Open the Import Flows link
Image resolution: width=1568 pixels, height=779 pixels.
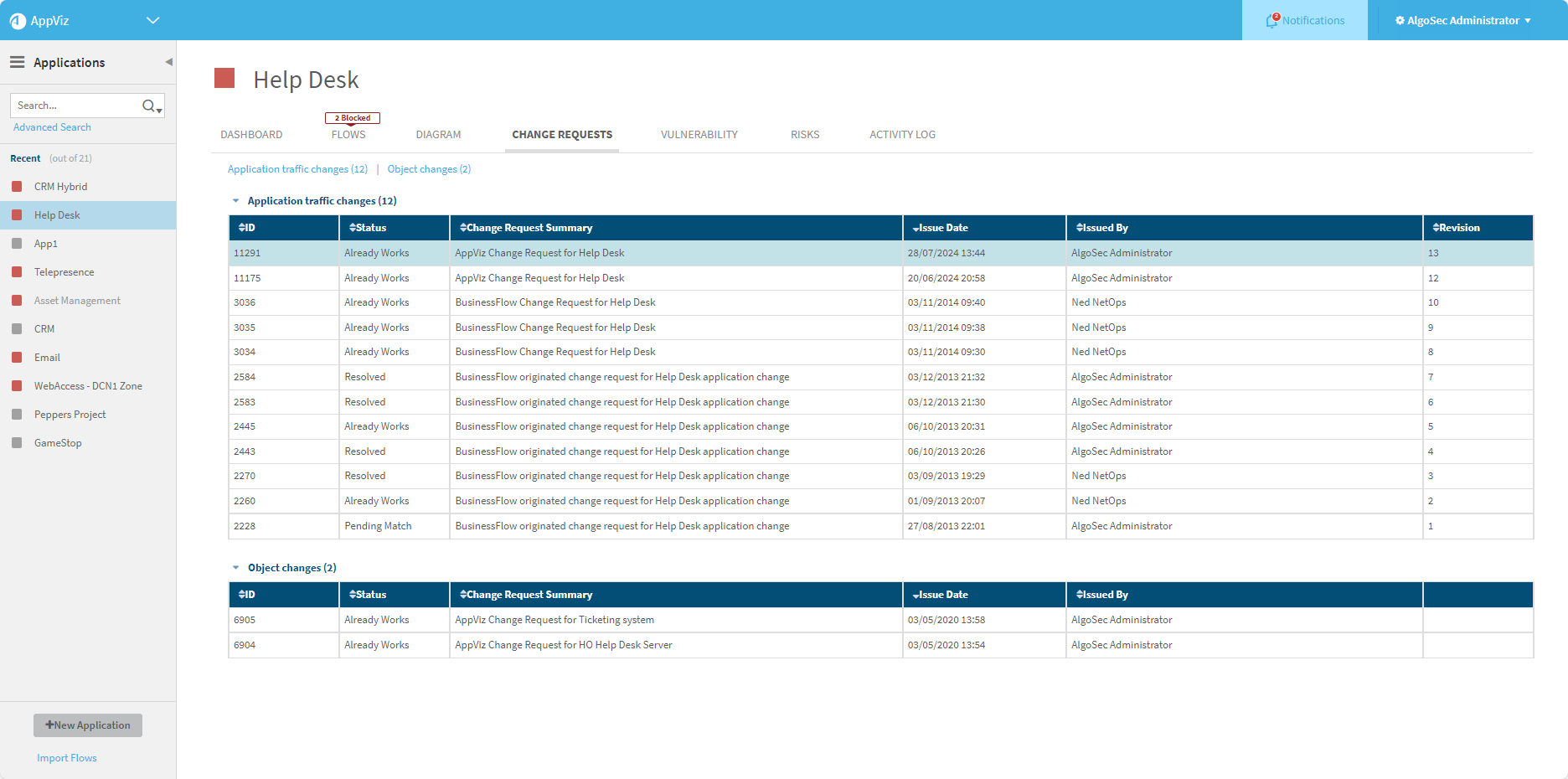click(x=67, y=758)
